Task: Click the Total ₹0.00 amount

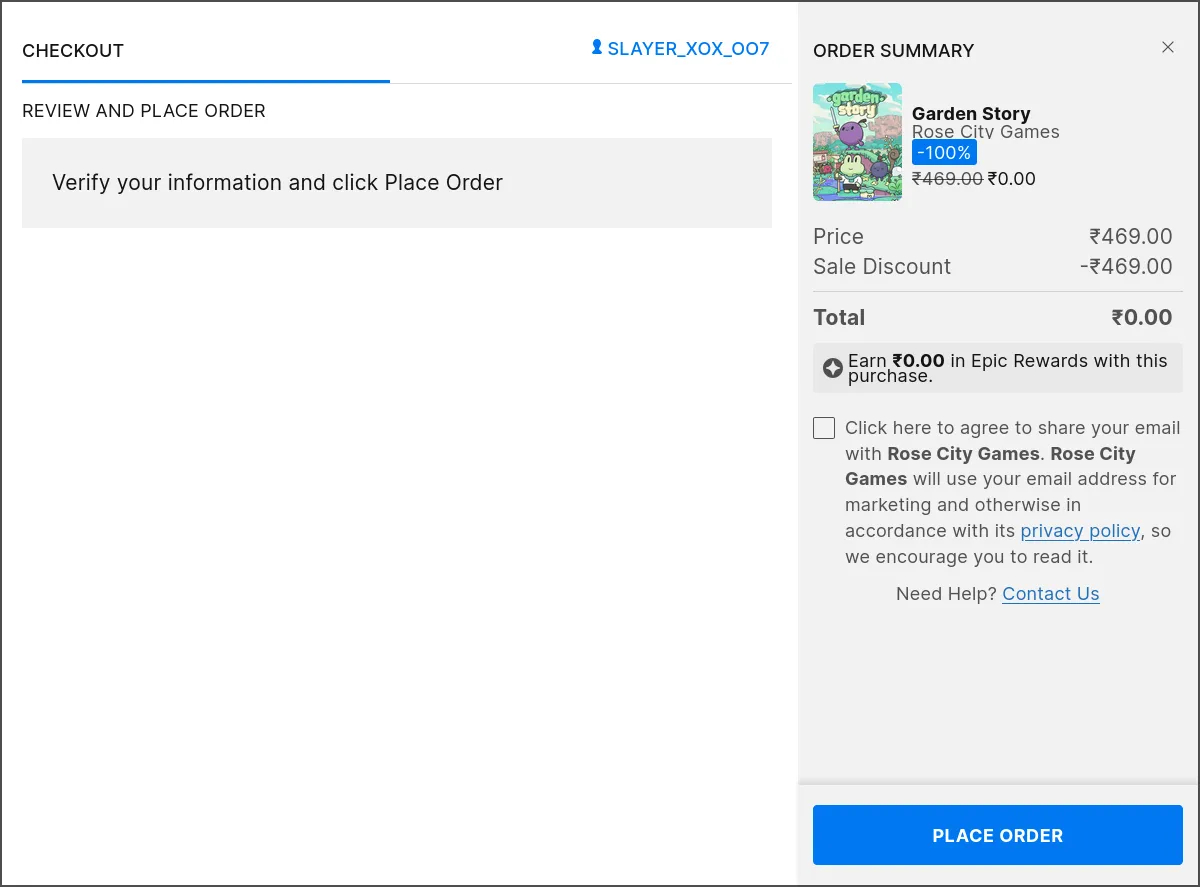Action: point(1142,318)
